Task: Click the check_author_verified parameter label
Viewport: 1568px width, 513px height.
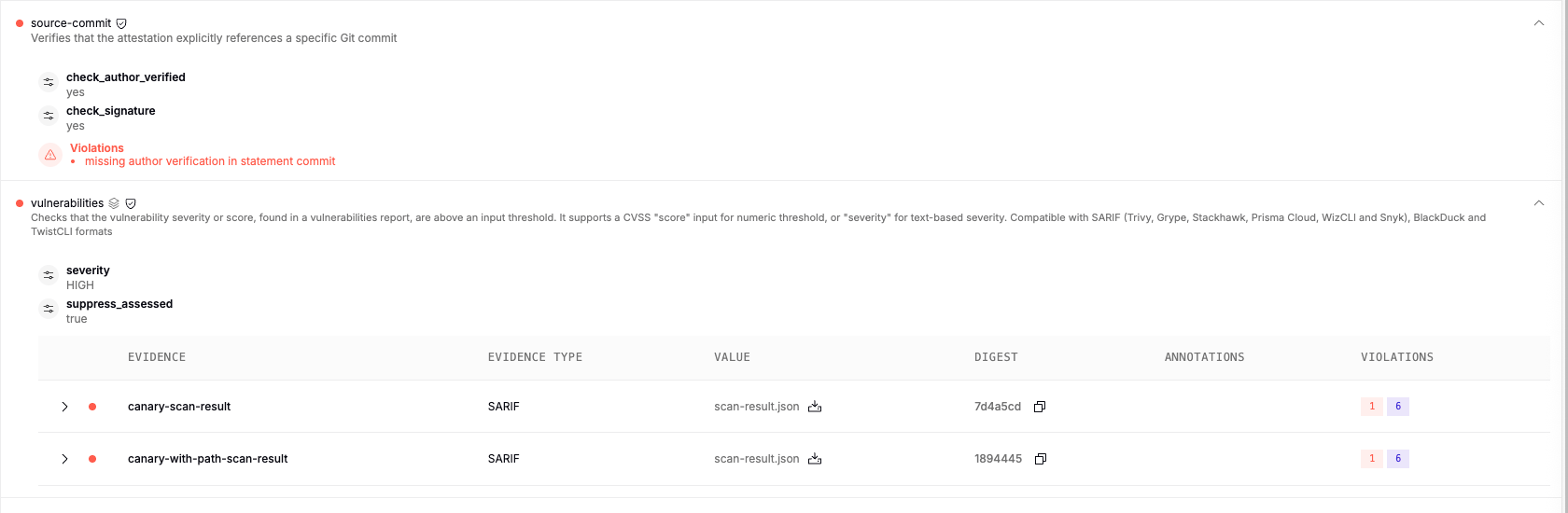Action: (x=126, y=77)
